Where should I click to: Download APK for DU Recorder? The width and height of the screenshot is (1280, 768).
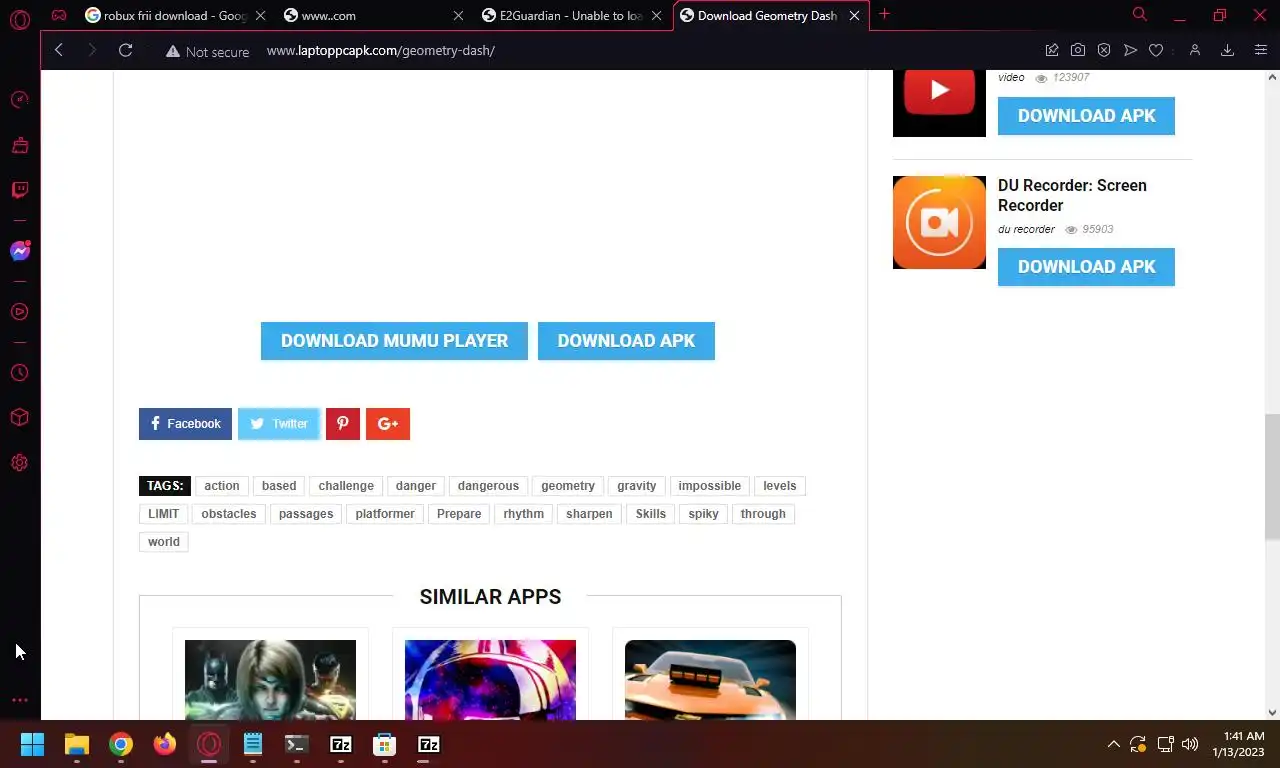1086,267
